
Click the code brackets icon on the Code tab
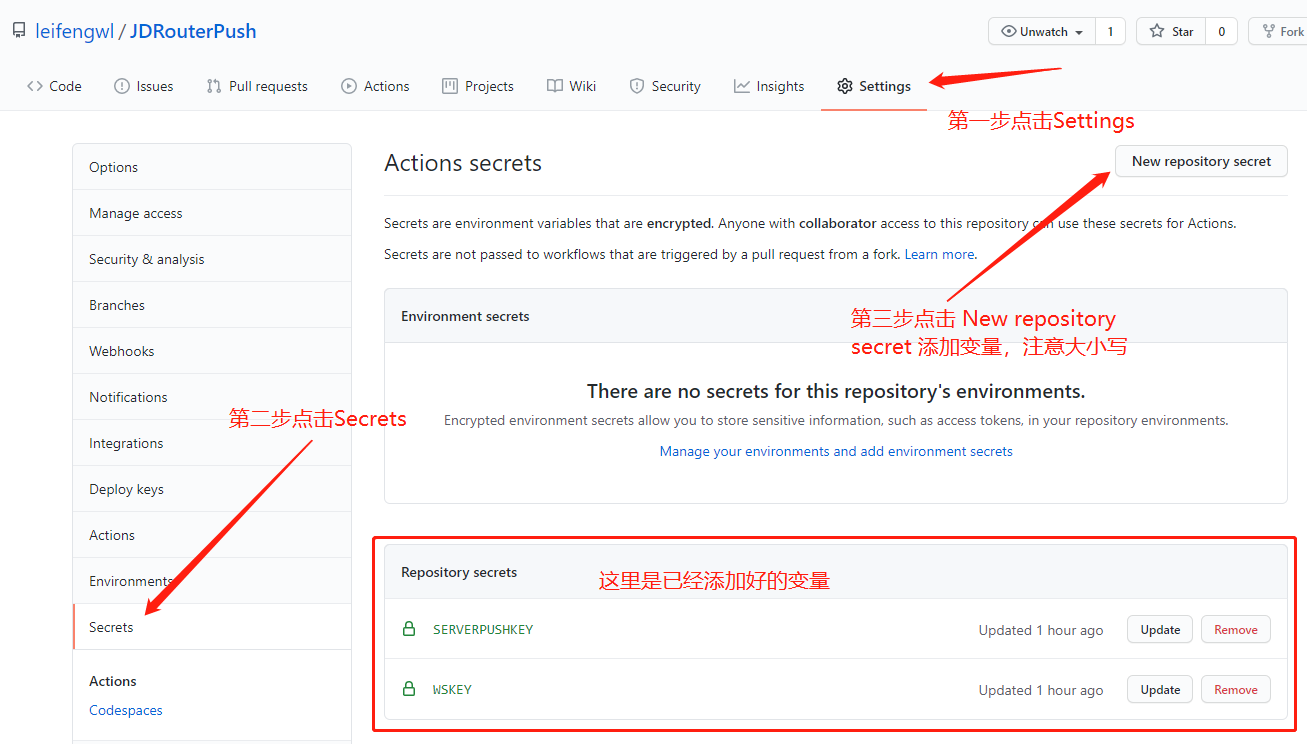coord(35,86)
